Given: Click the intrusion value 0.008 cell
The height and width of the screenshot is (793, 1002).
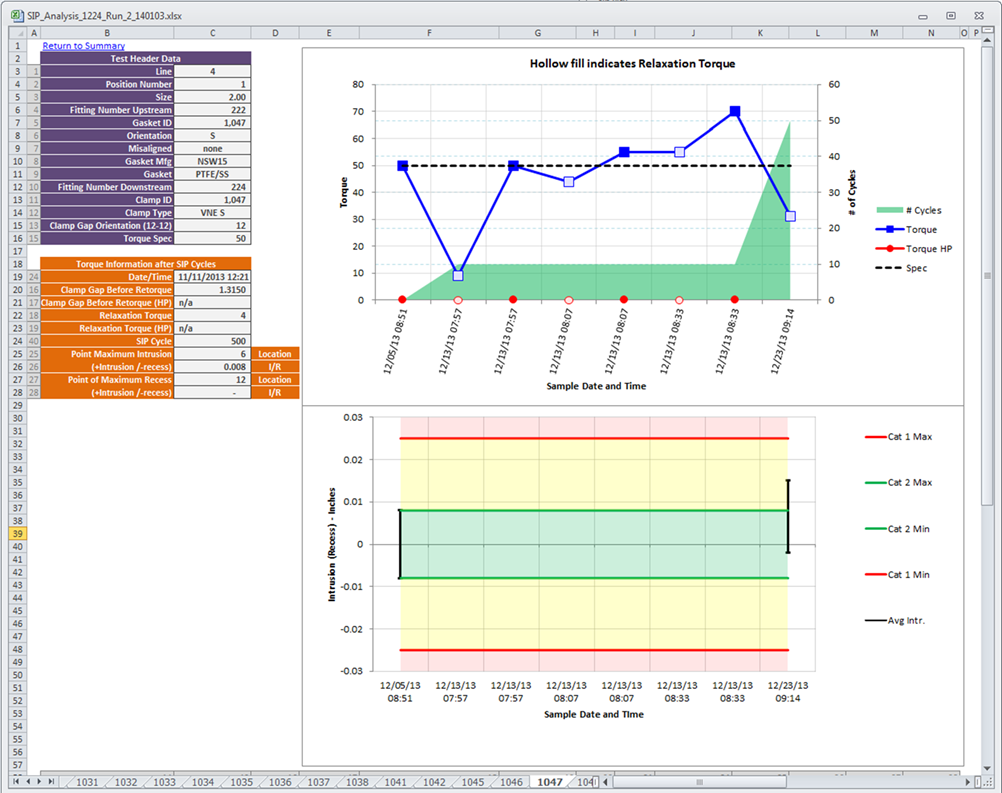Looking at the screenshot, I should tap(212, 367).
